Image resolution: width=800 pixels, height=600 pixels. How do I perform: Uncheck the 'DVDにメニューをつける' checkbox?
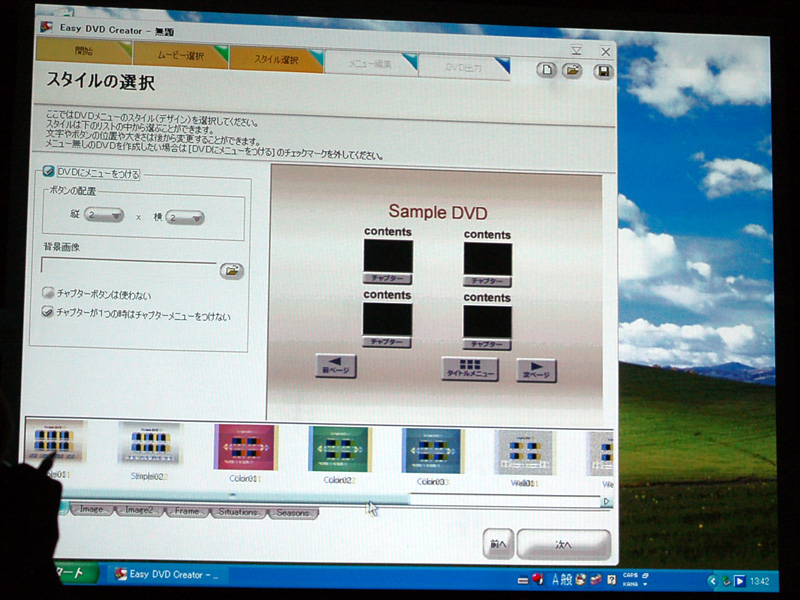point(48,172)
